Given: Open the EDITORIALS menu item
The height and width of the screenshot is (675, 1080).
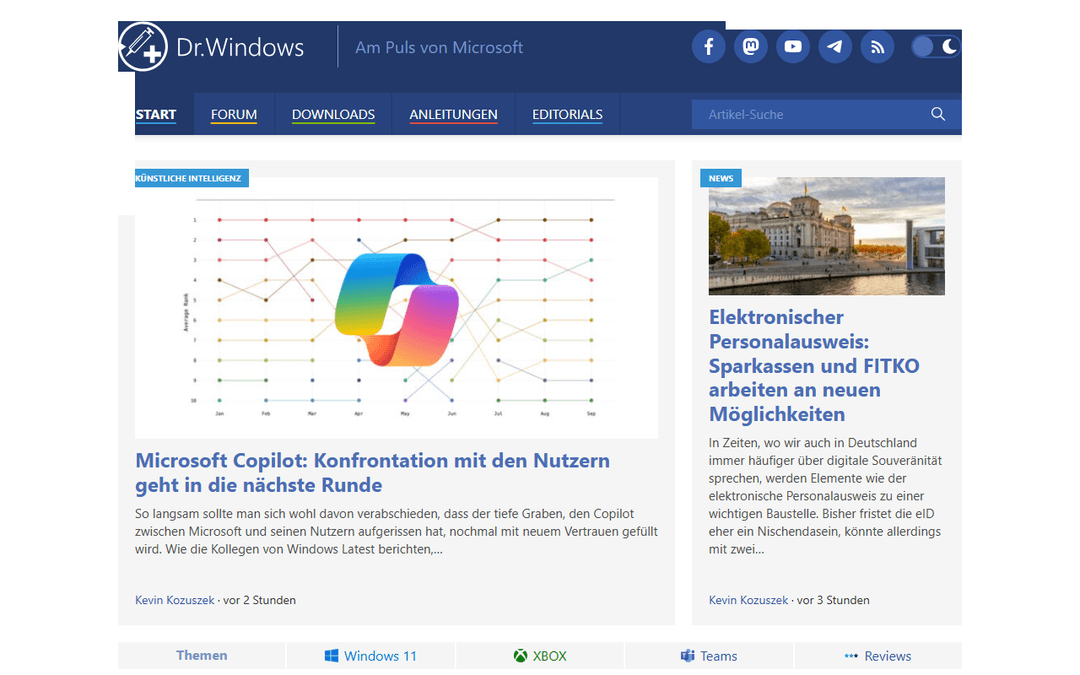Looking at the screenshot, I should [x=568, y=114].
